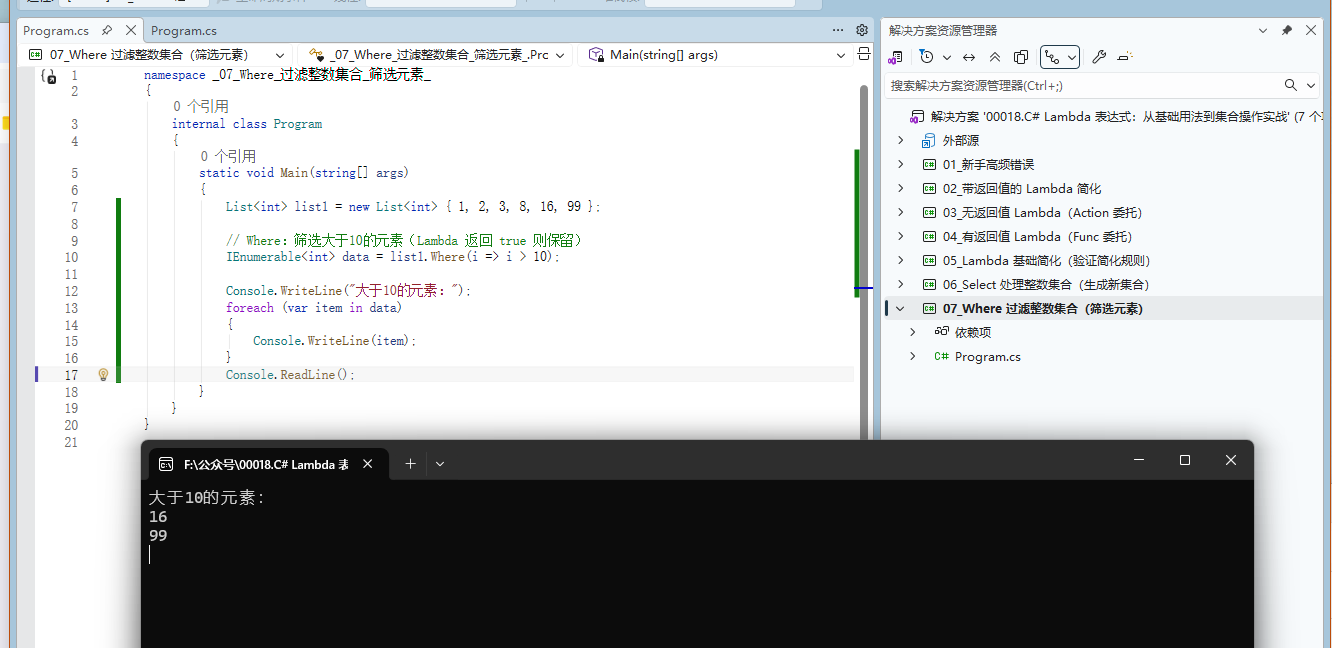Click the code line Console.ReadLine();
1332x648 pixels.
click(290, 375)
